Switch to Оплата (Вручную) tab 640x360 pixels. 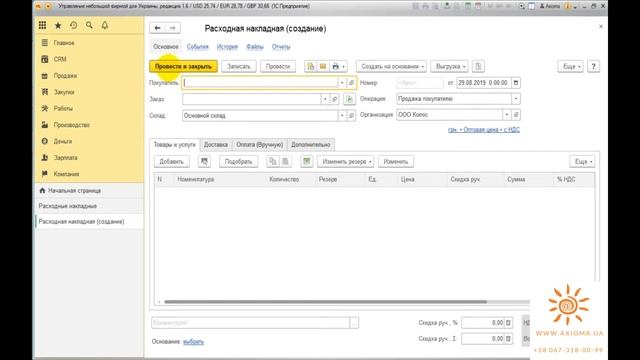coord(260,144)
